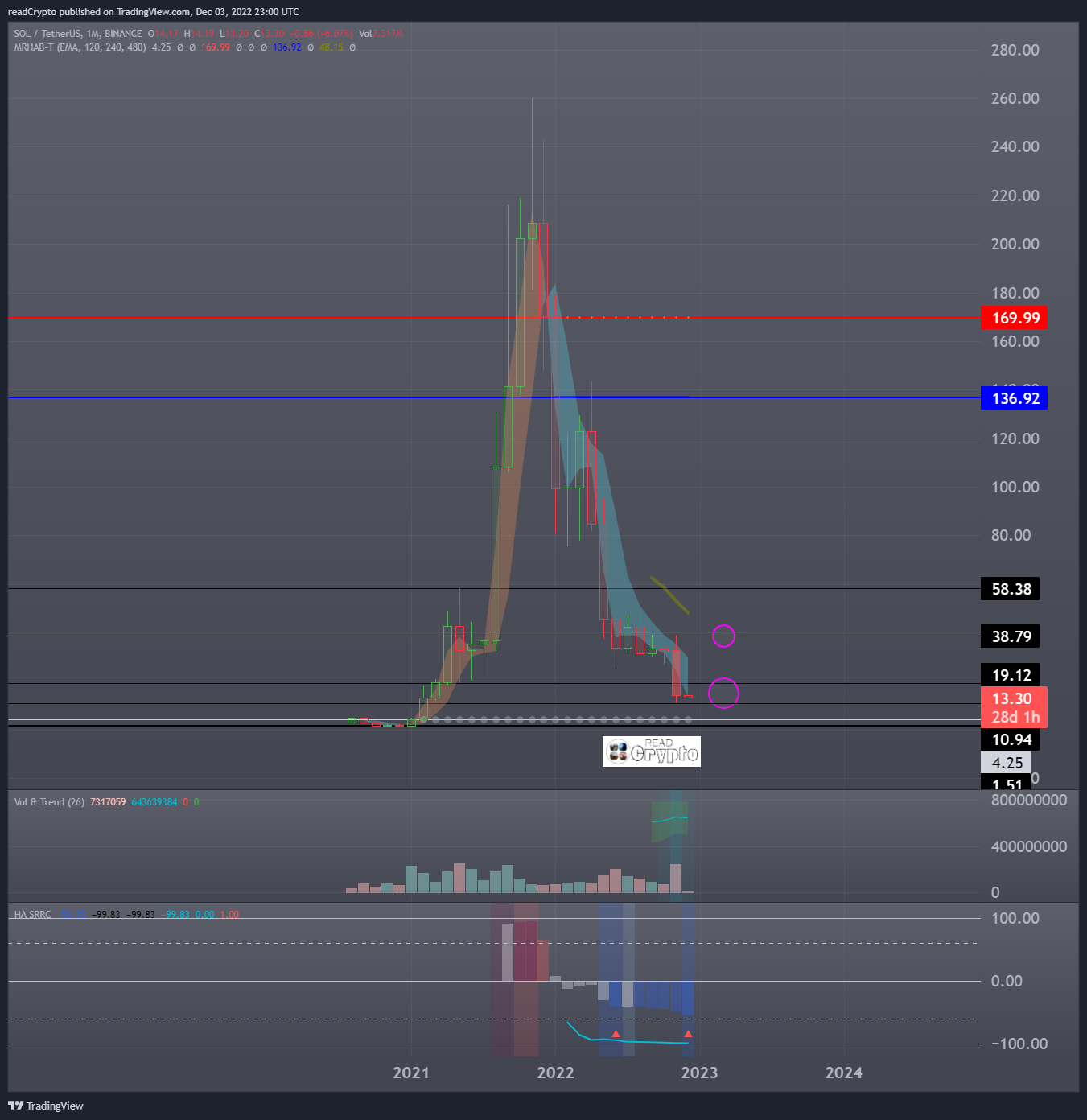Click the 0.00 oscillator axis label
The image size is (1087, 1120).
tap(1007, 981)
